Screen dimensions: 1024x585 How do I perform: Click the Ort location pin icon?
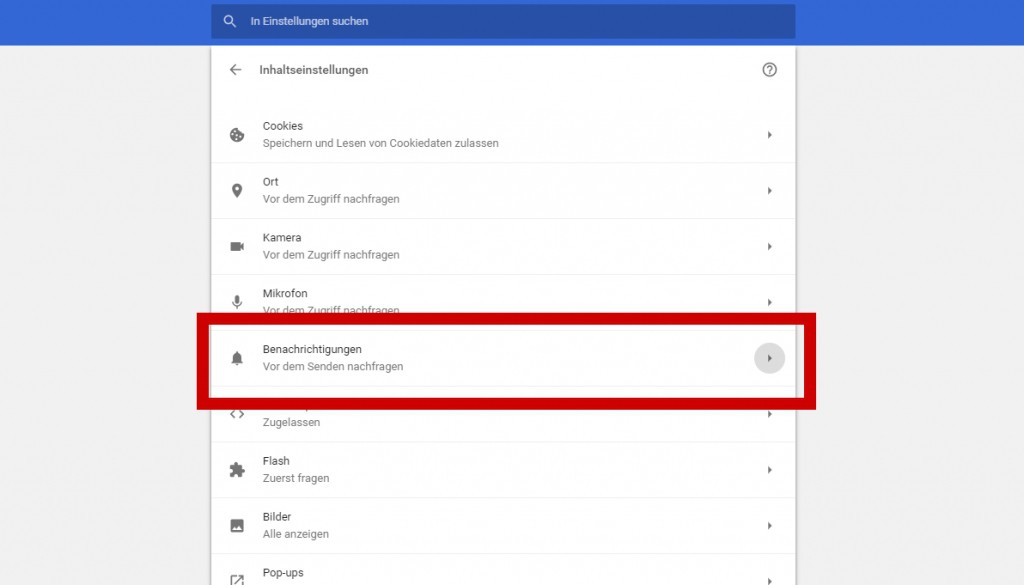point(237,190)
